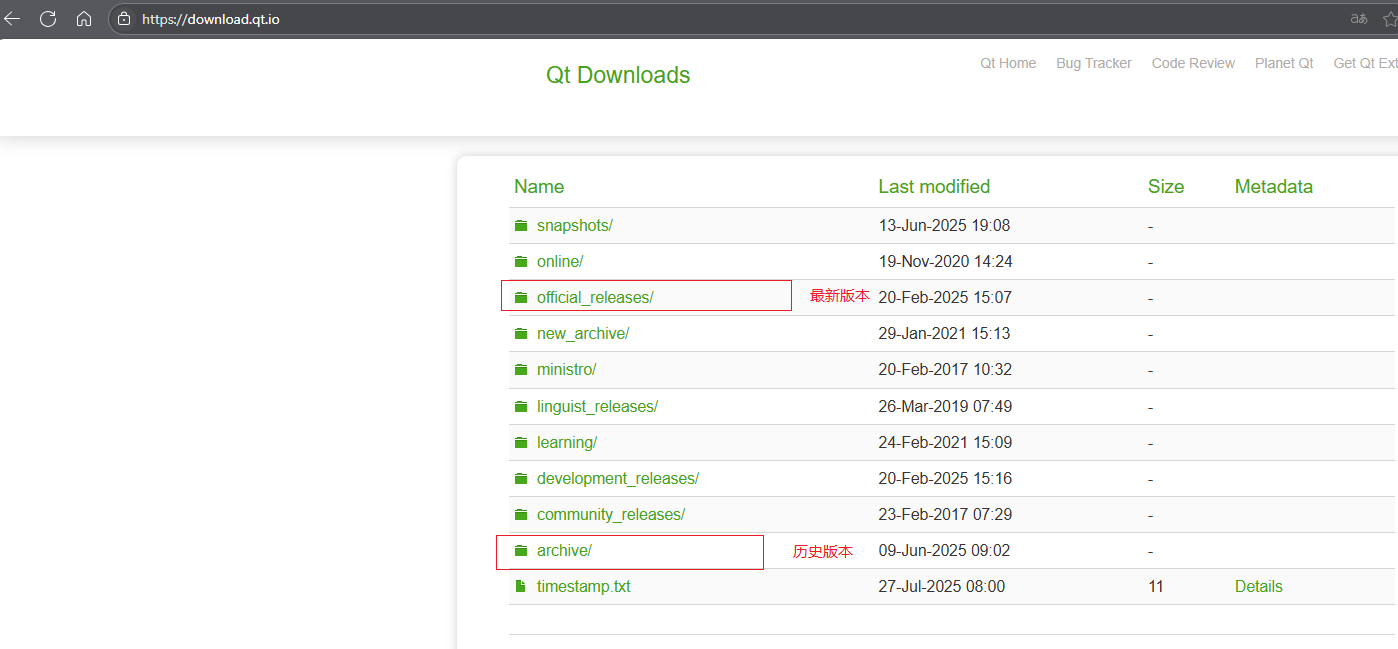Click the date 09-Jun-2025 09:02
1398x649 pixels.
[944, 551]
